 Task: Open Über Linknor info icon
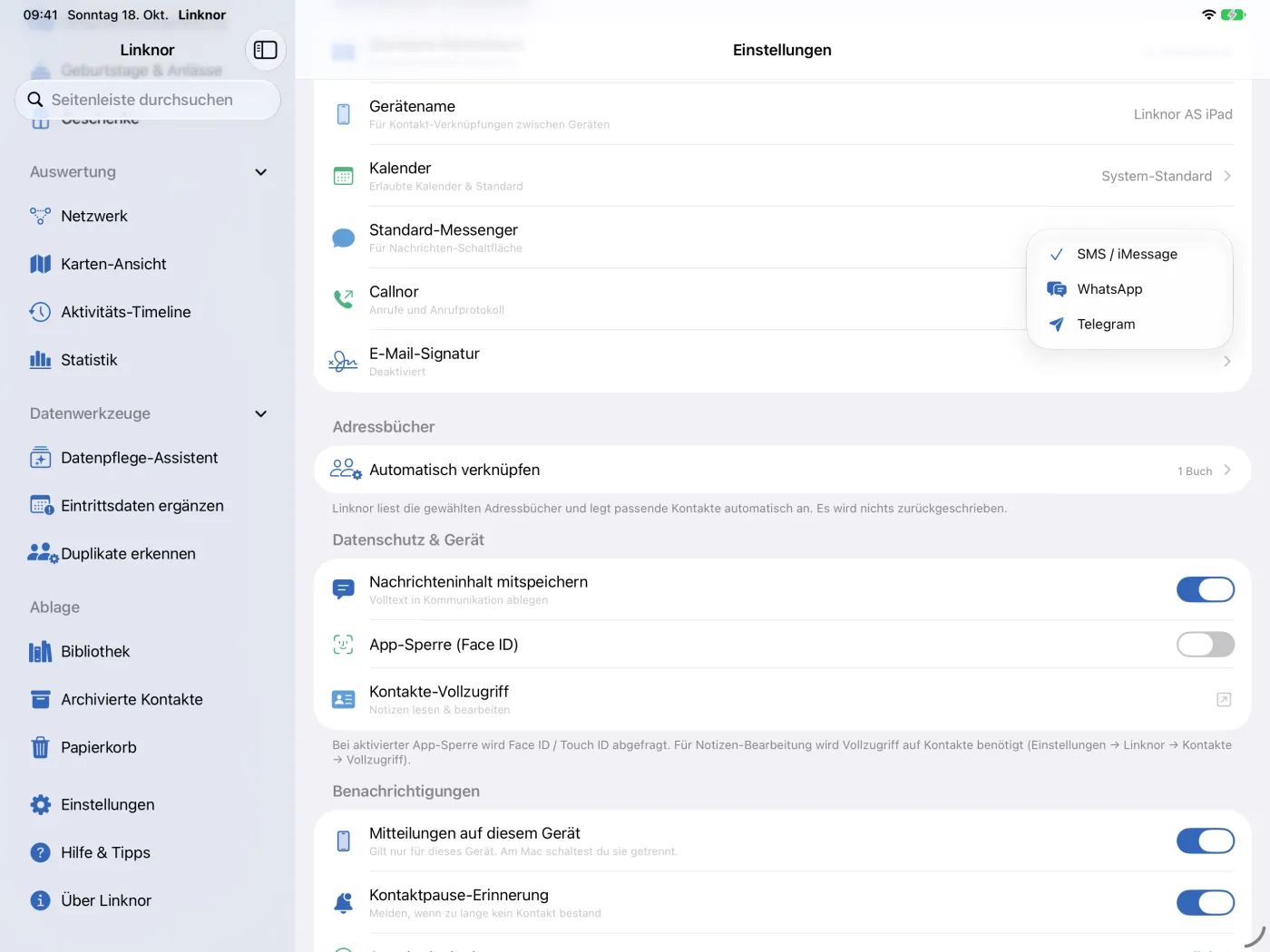40,900
